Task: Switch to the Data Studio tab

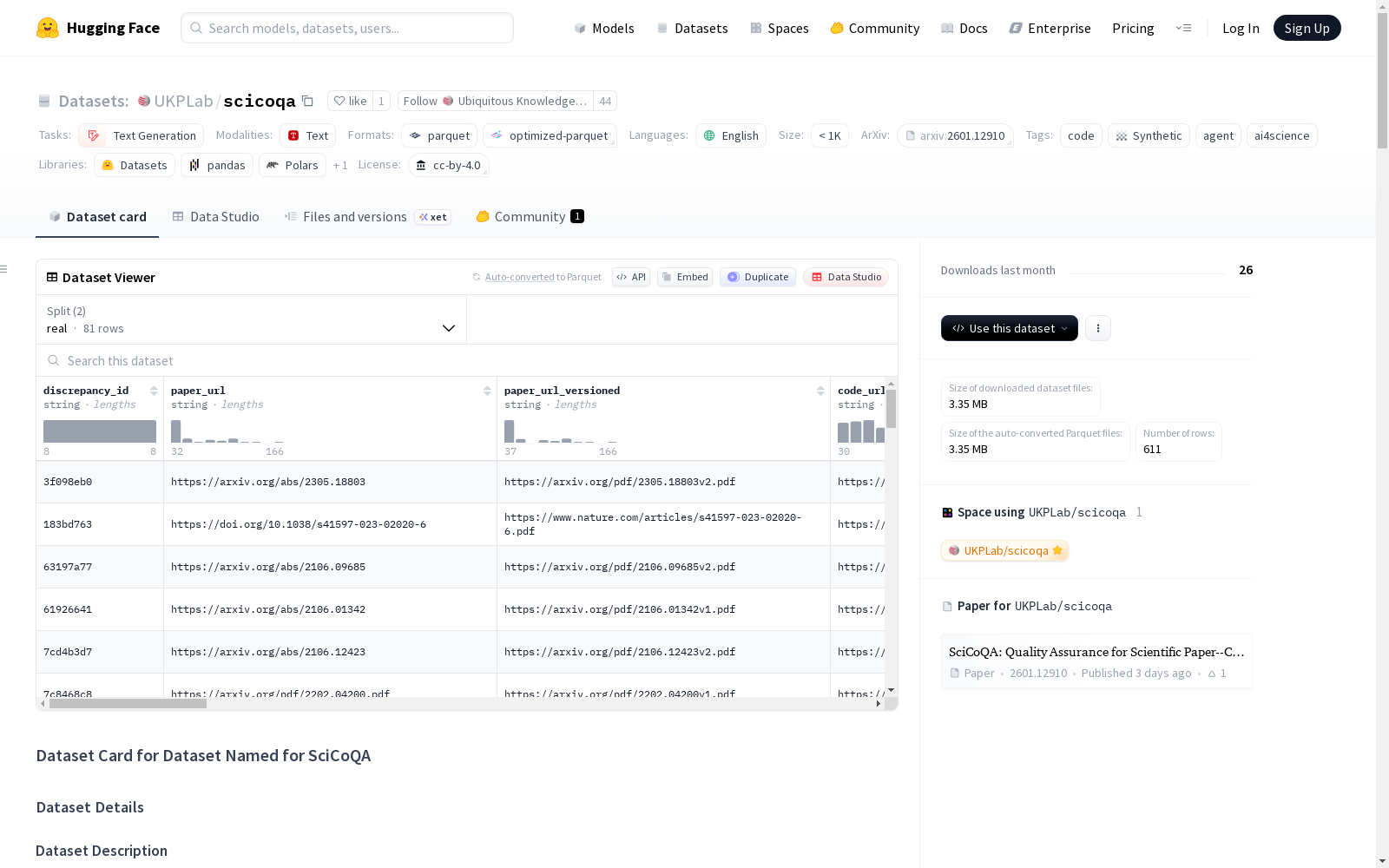Action: tap(216, 217)
